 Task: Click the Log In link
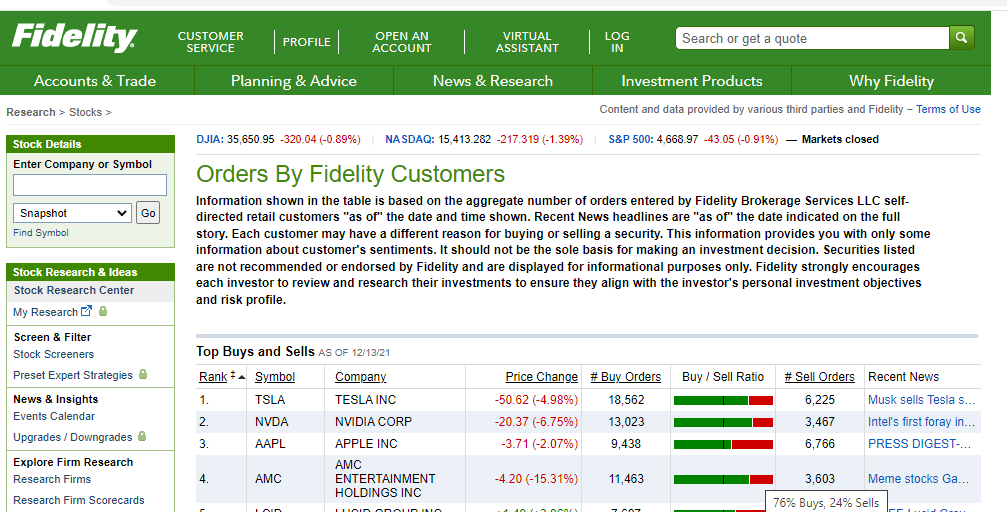click(x=617, y=42)
